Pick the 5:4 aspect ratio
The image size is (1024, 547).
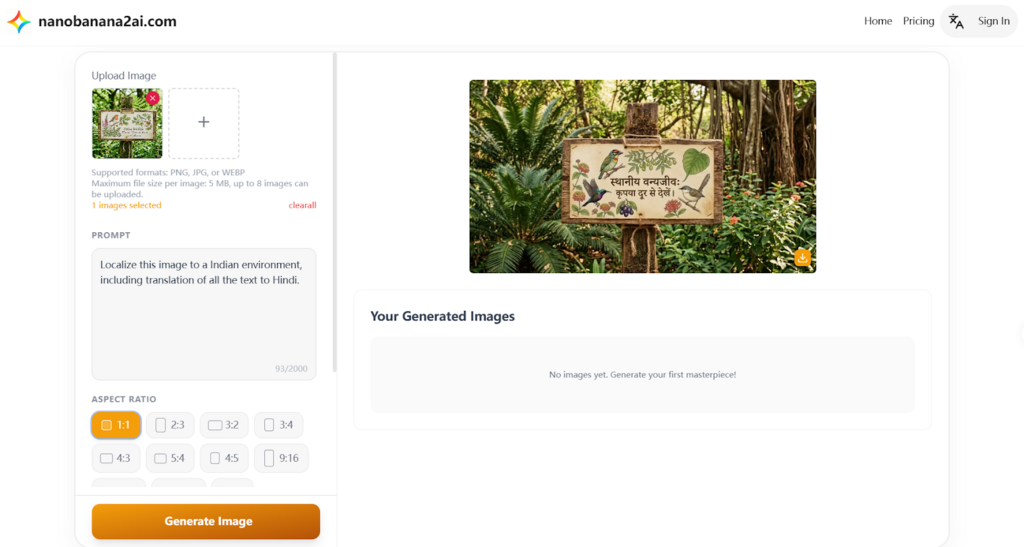tap(170, 458)
